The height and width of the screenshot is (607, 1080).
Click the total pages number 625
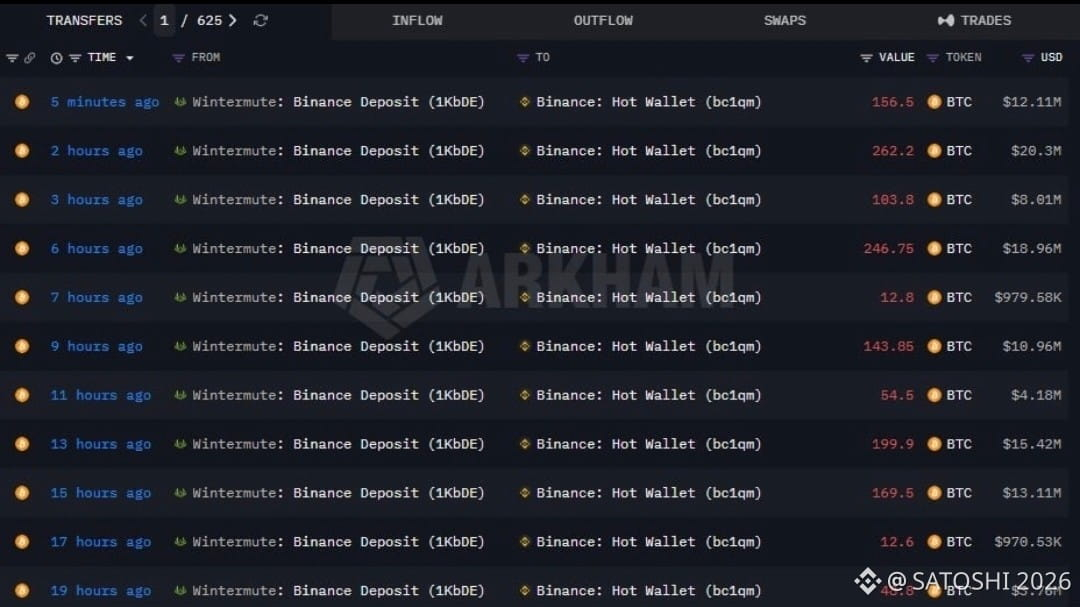pos(209,21)
